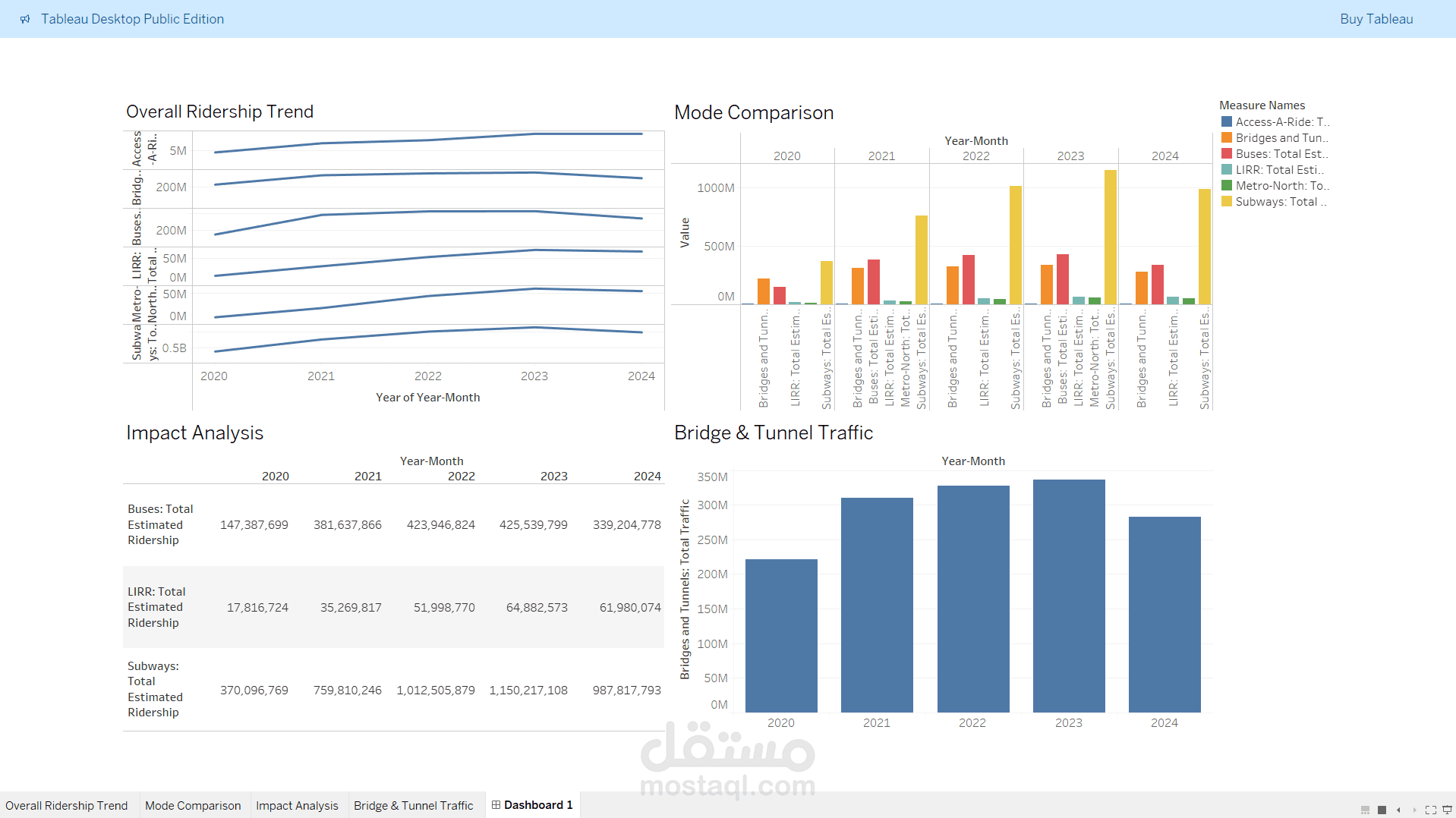Click the Impact Analysis table title
The image size is (1456, 818).
pyautogui.click(x=194, y=433)
